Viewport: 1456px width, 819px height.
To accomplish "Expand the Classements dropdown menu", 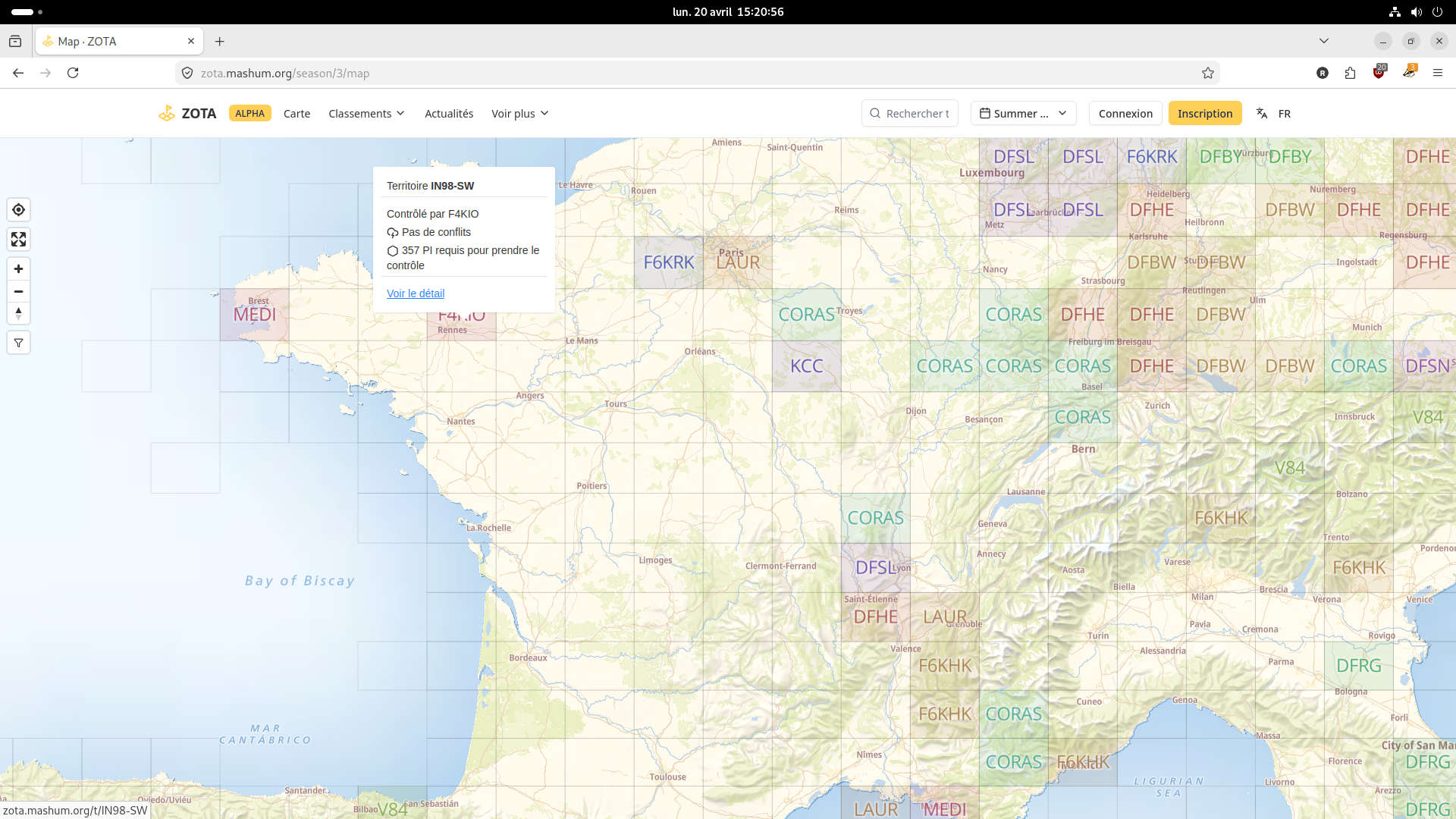I will click(366, 113).
